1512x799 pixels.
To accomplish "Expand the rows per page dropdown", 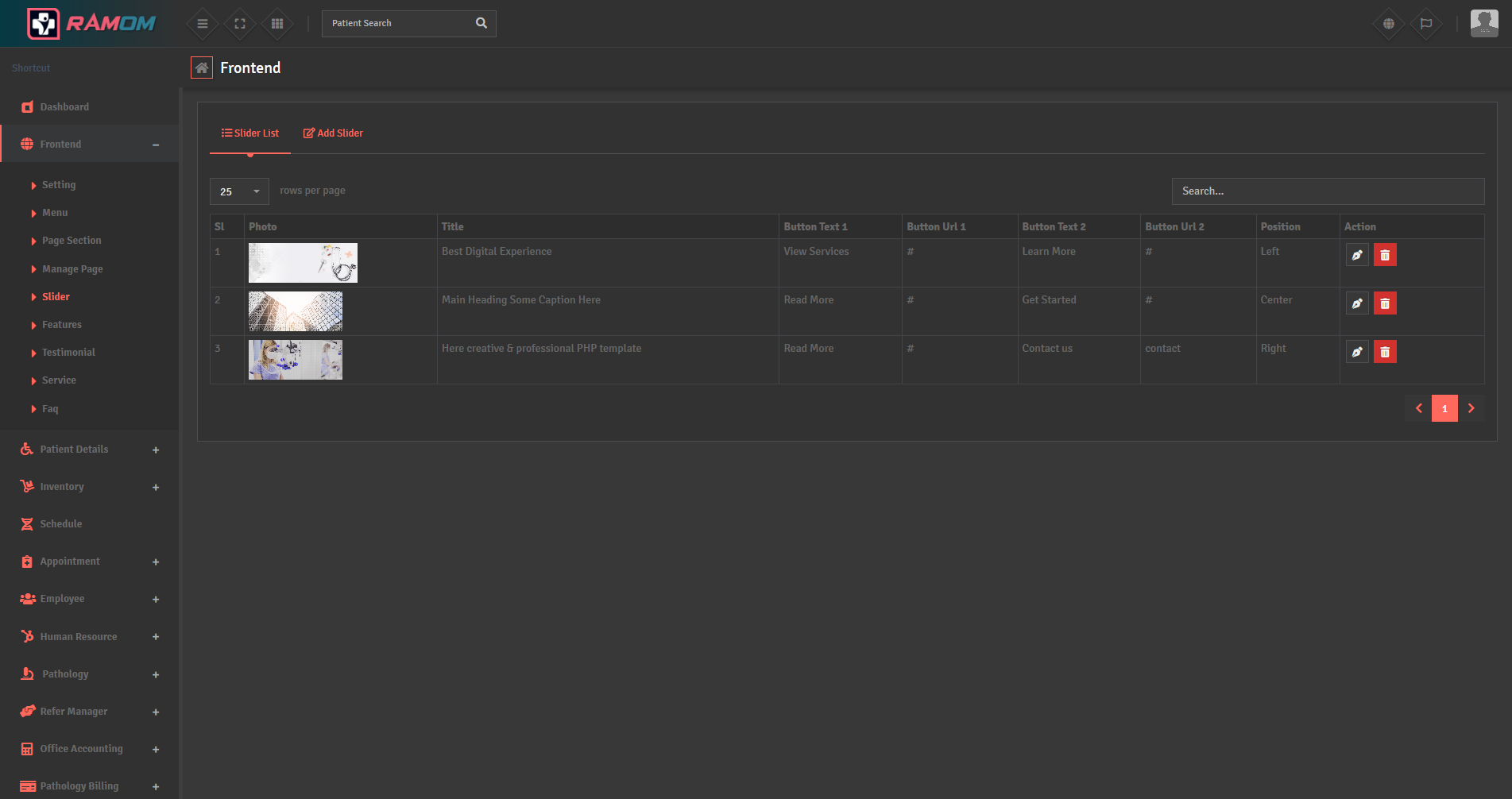I will pos(238,191).
